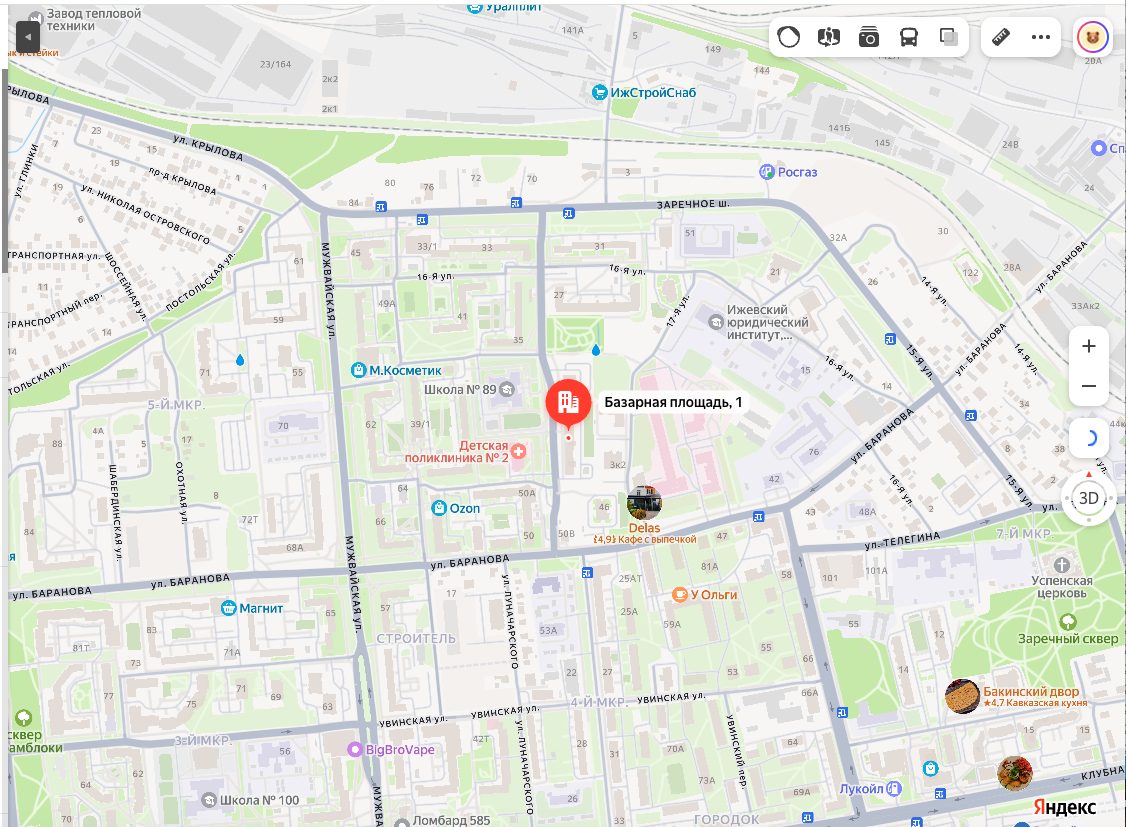Screen dimensions: 1126x827
Task: Open the user profile avatar
Action: 1092,37
